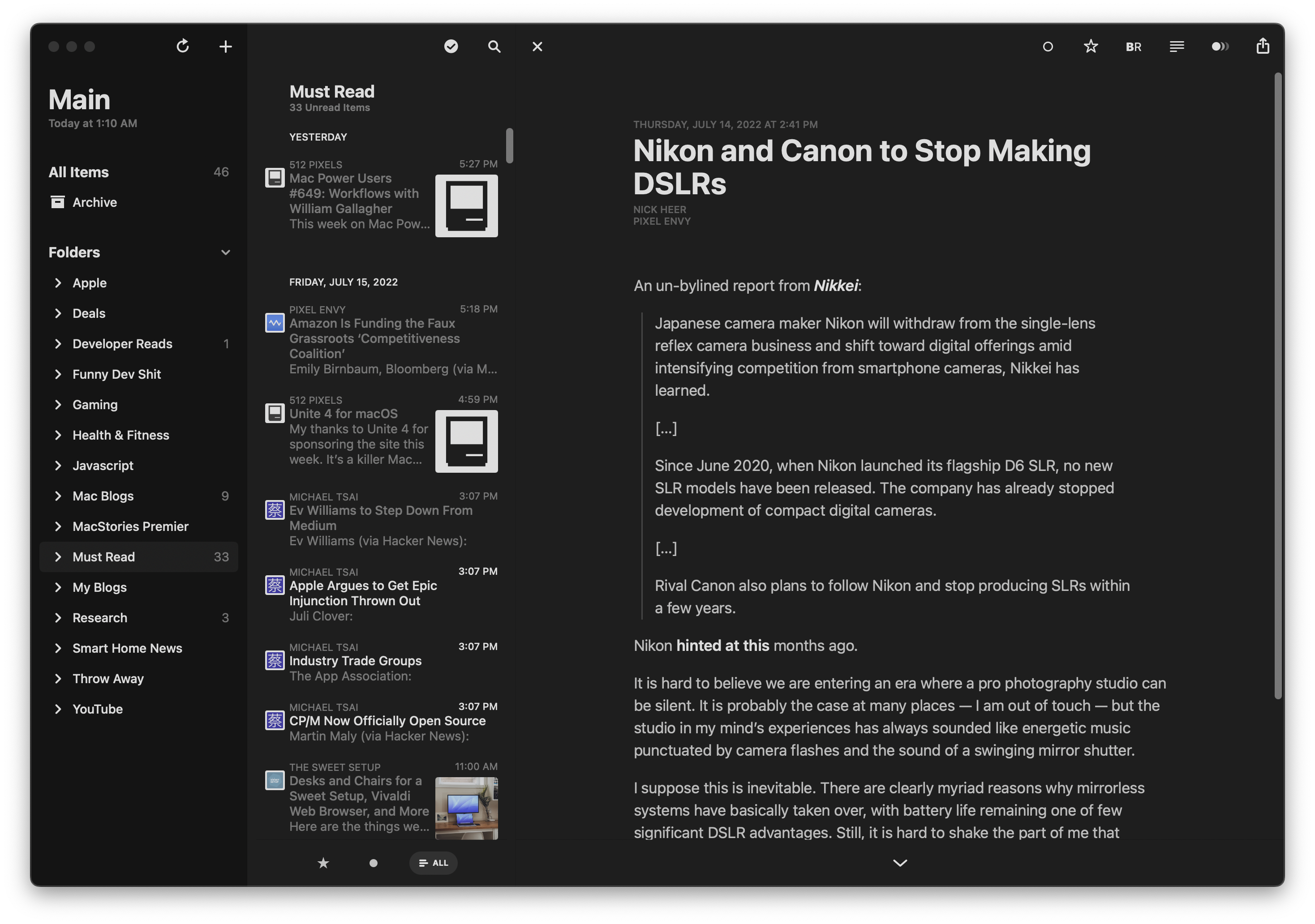Toggle the reader view switch icon

tap(1220, 47)
